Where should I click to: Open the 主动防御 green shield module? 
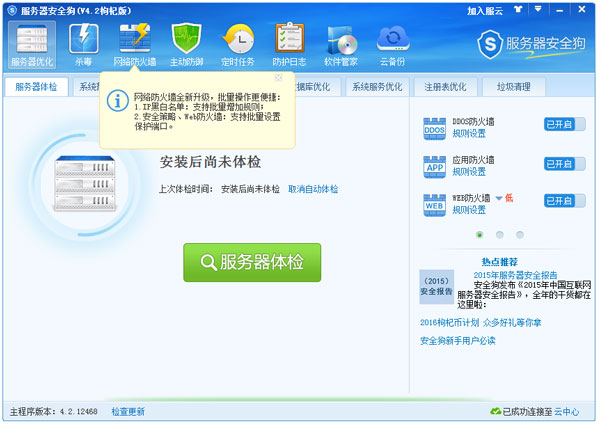pyautogui.click(x=186, y=45)
